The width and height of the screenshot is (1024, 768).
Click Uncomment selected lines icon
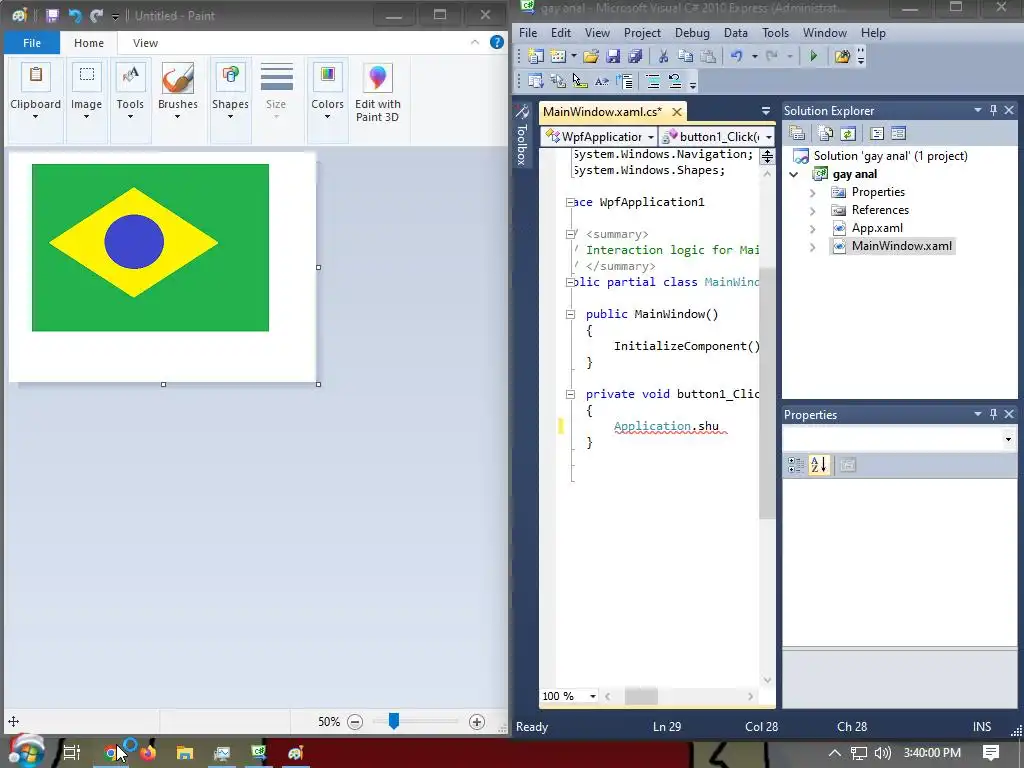click(x=675, y=82)
